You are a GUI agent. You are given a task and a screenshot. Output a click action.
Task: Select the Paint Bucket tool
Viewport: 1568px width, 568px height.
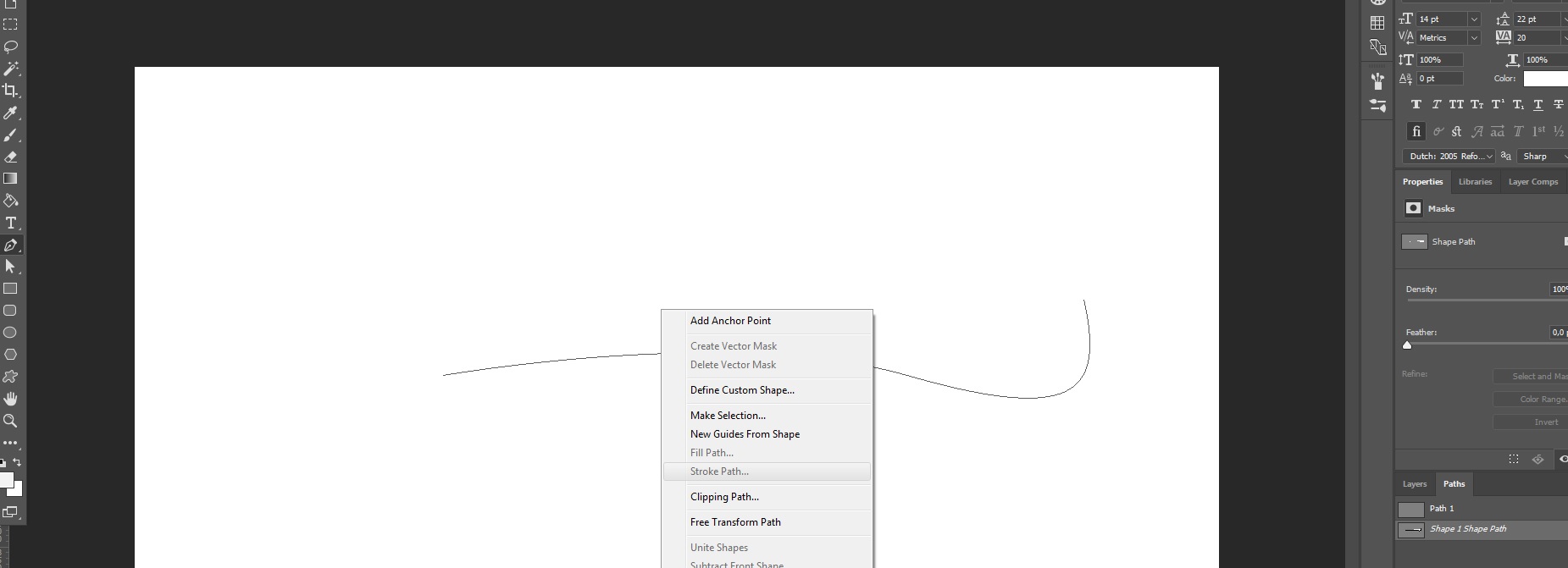(10, 201)
